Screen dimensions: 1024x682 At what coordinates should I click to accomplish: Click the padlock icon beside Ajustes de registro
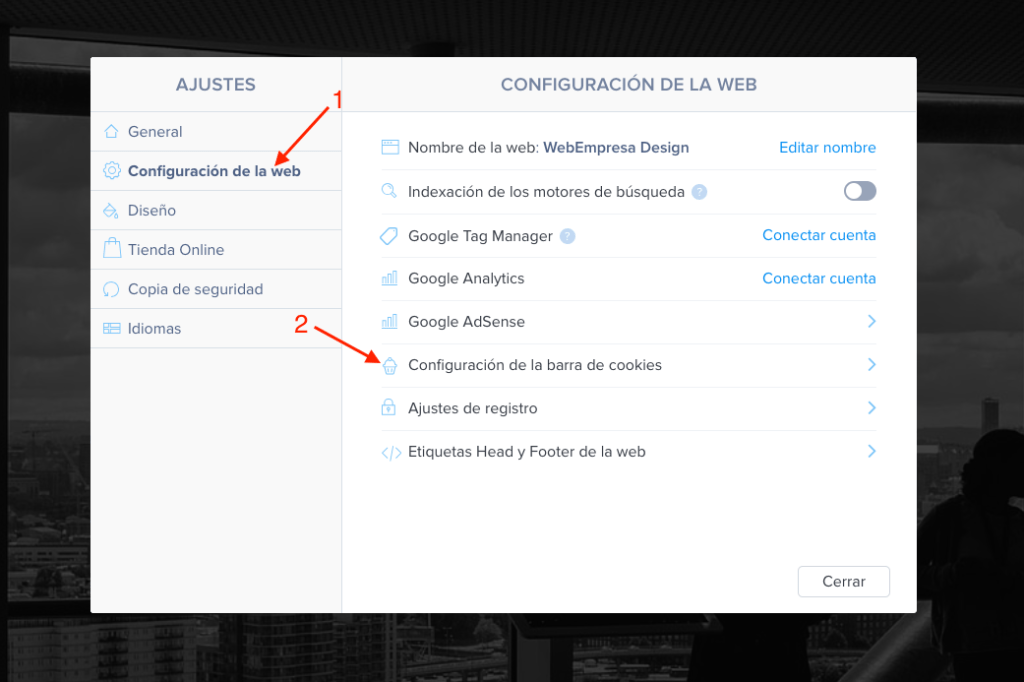pyautogui.click(x=389, y=407)
